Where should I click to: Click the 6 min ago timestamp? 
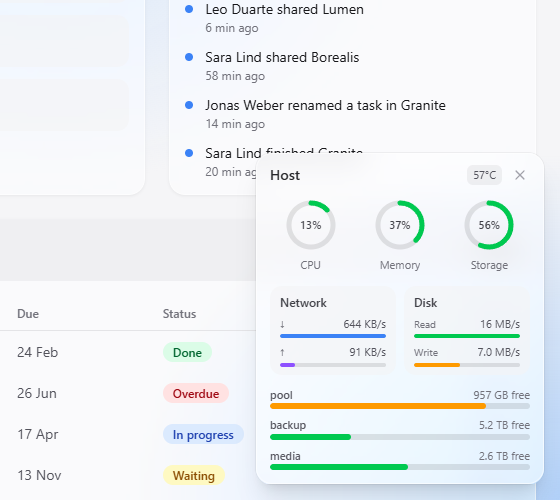pyautogui.click(x=232, y=28)
